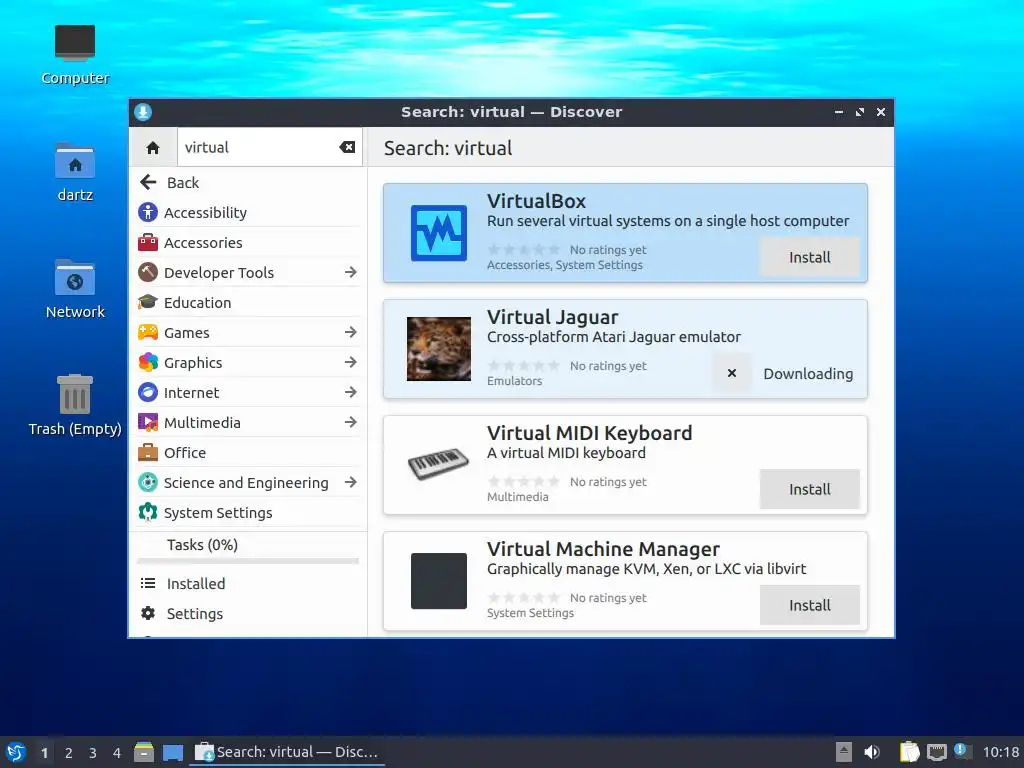Open the Network desktop icon
The height and width of the screenshot is (768, 1024).
[x=75, y=278]
